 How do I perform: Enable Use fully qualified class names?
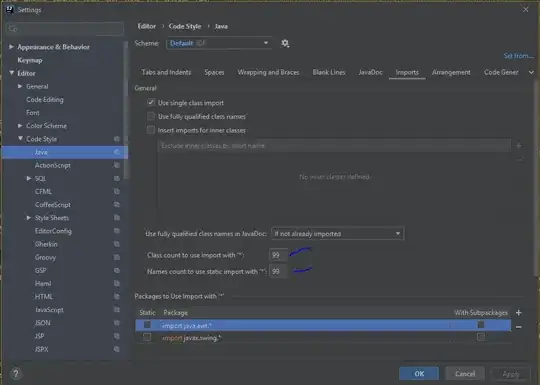151,116
